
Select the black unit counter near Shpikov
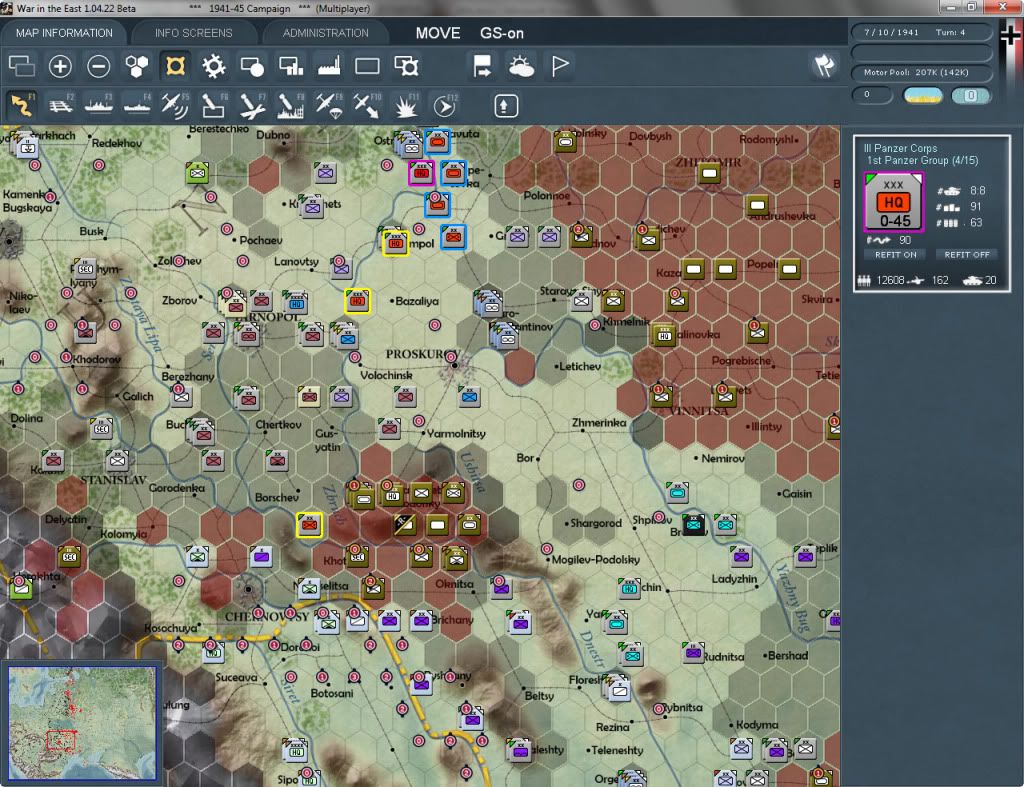coord(694,524)
